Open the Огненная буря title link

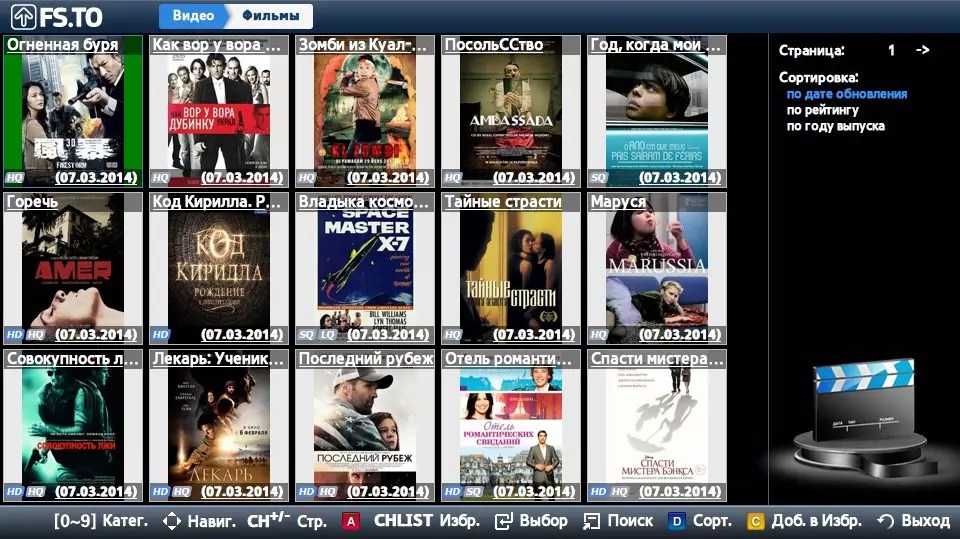62,45
